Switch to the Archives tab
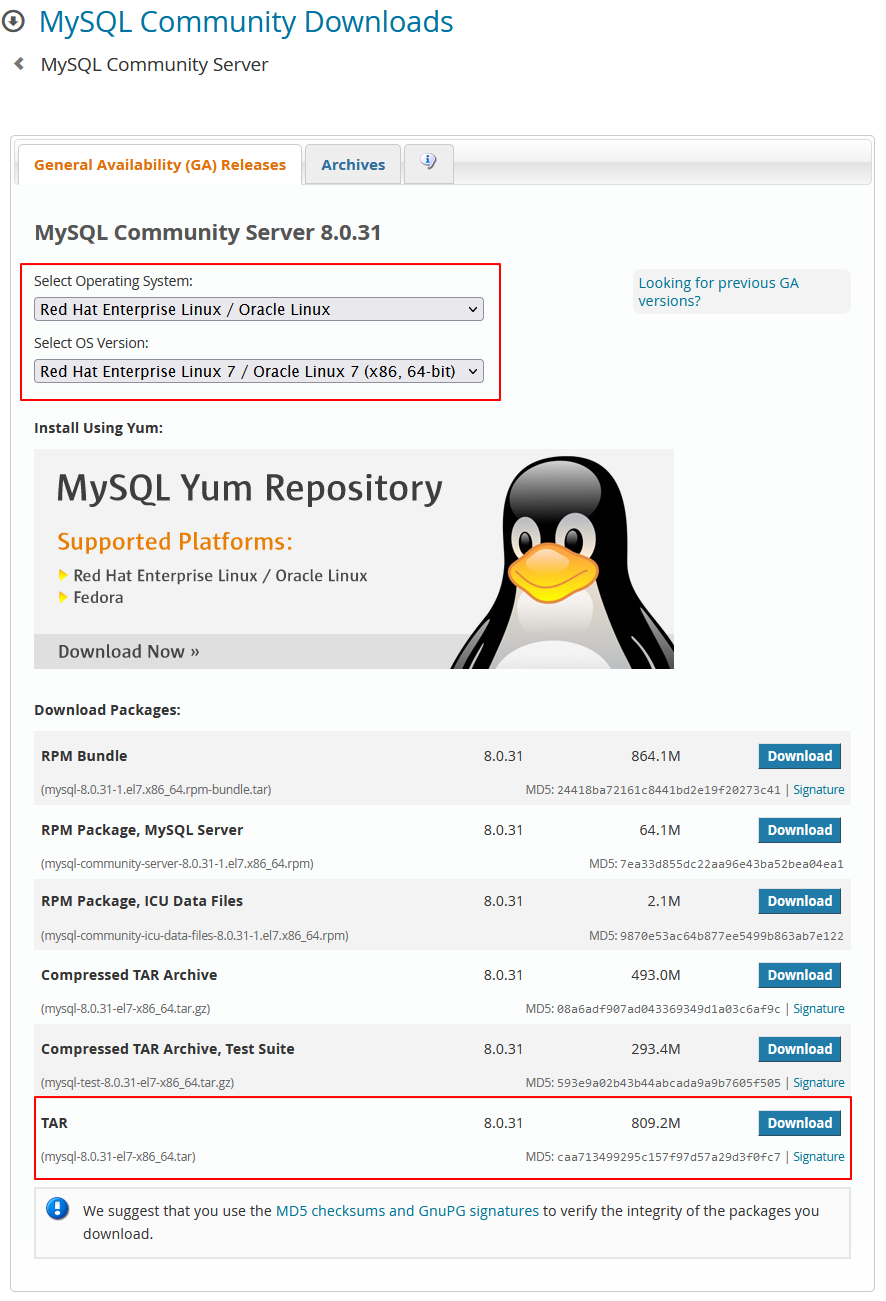The image size is (886, 1301). click(x=352, y=164)
